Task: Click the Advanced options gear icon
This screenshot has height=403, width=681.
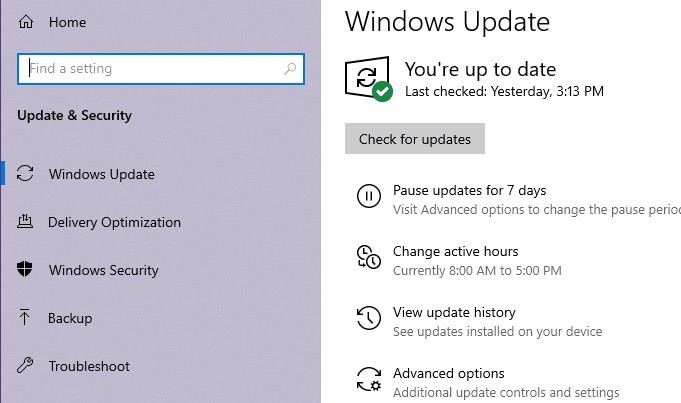Action: click(x=368, y=380)
